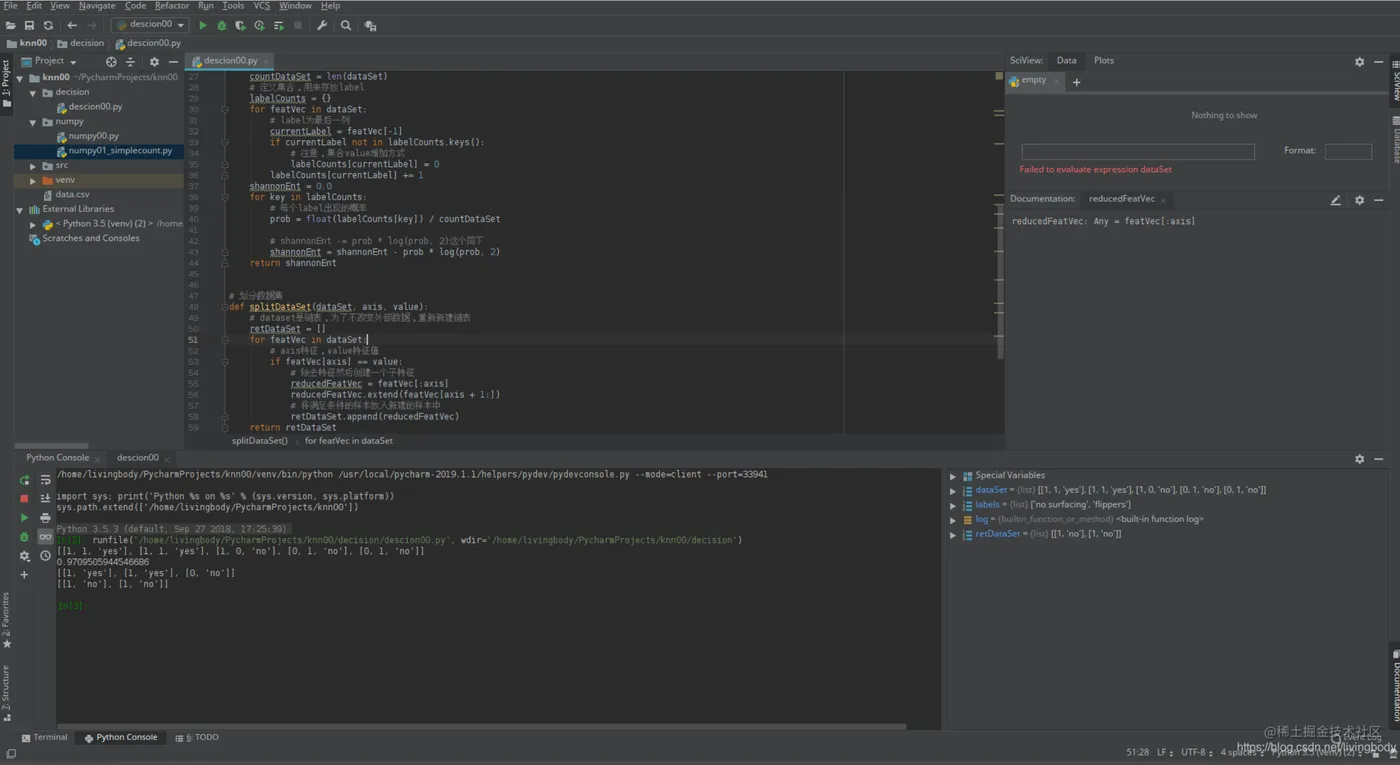Open the descion00 run configuration dropdown
The image size is (1400, 765).
[150, 25]
